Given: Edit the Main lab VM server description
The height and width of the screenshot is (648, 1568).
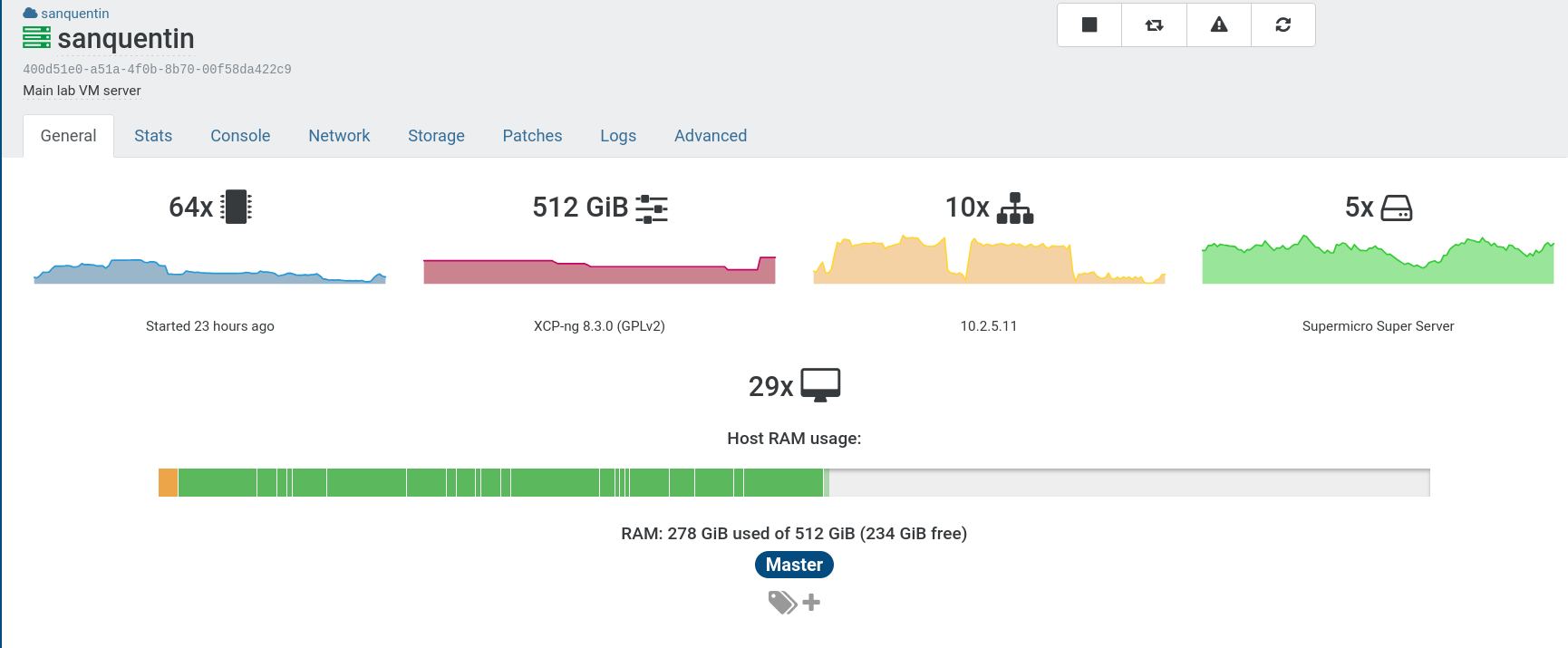Looking at the screenshot, I should (x=82, y=91).
